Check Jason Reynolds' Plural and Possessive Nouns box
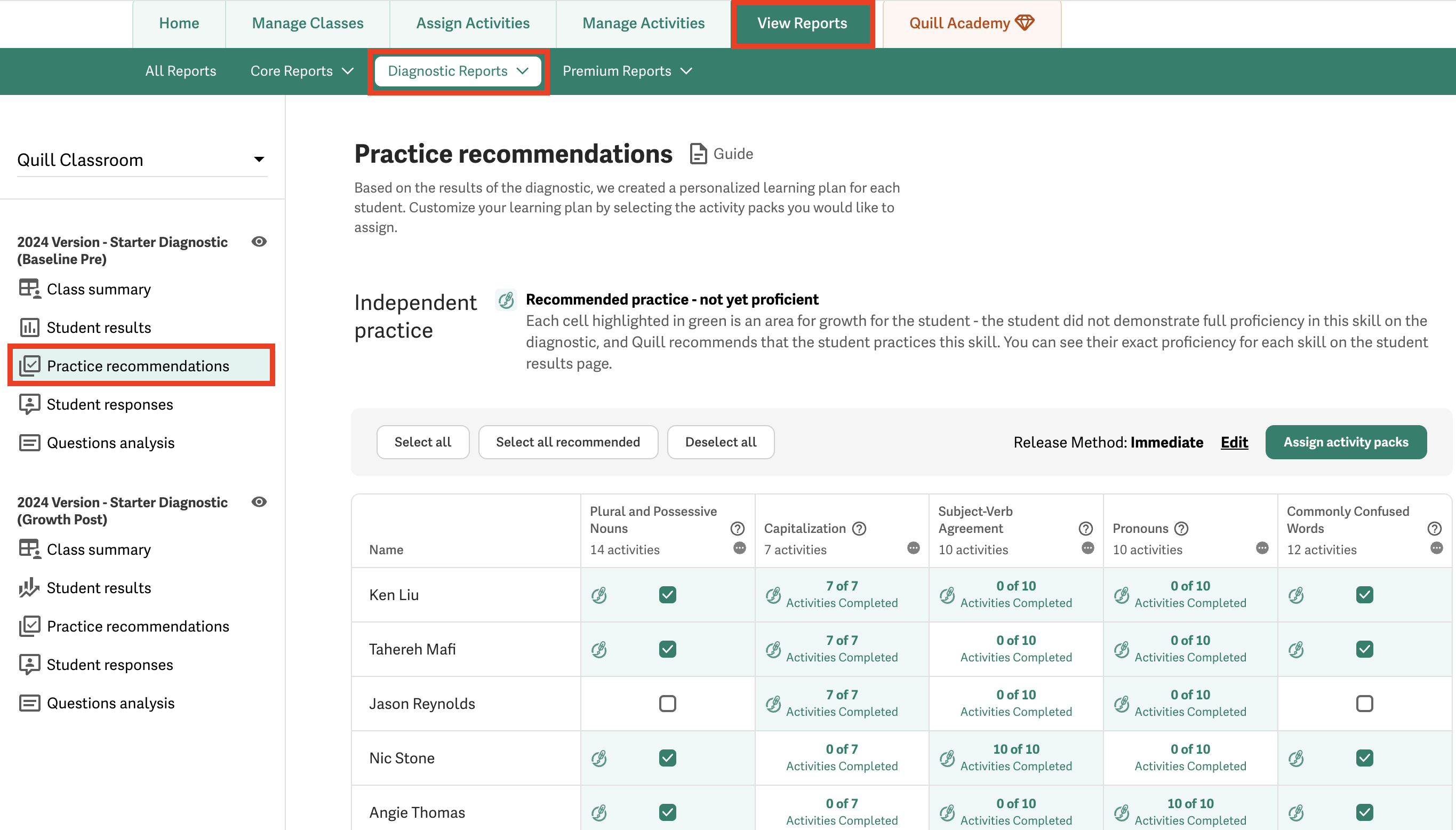The height and width of the screenshot is (830, 1456). pyautogui.click(x=667, y=704)
